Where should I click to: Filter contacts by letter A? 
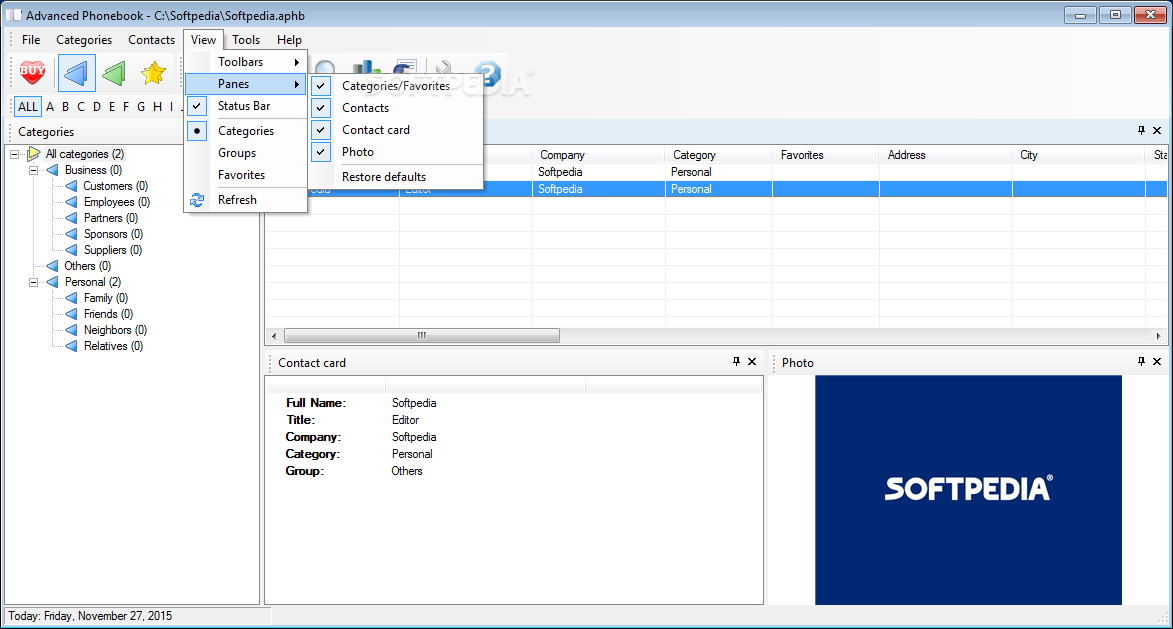point(50,106)
